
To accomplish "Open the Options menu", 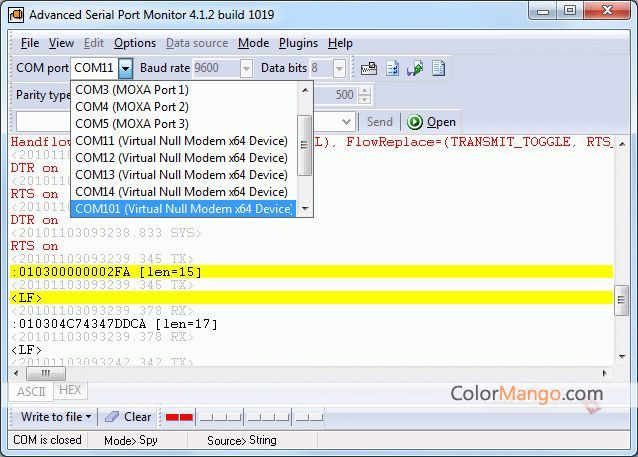I will [x=135, y=43].
